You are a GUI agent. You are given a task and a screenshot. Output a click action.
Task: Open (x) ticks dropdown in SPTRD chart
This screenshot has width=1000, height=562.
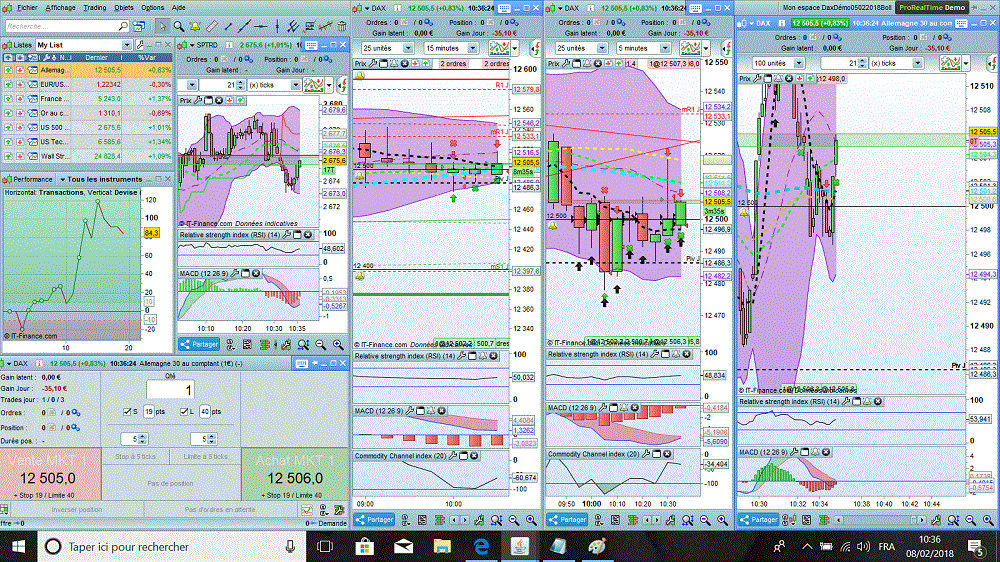coord(295,85)
